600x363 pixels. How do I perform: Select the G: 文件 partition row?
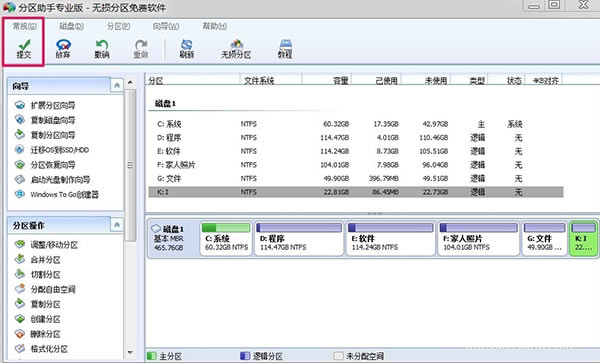point(355,179)
